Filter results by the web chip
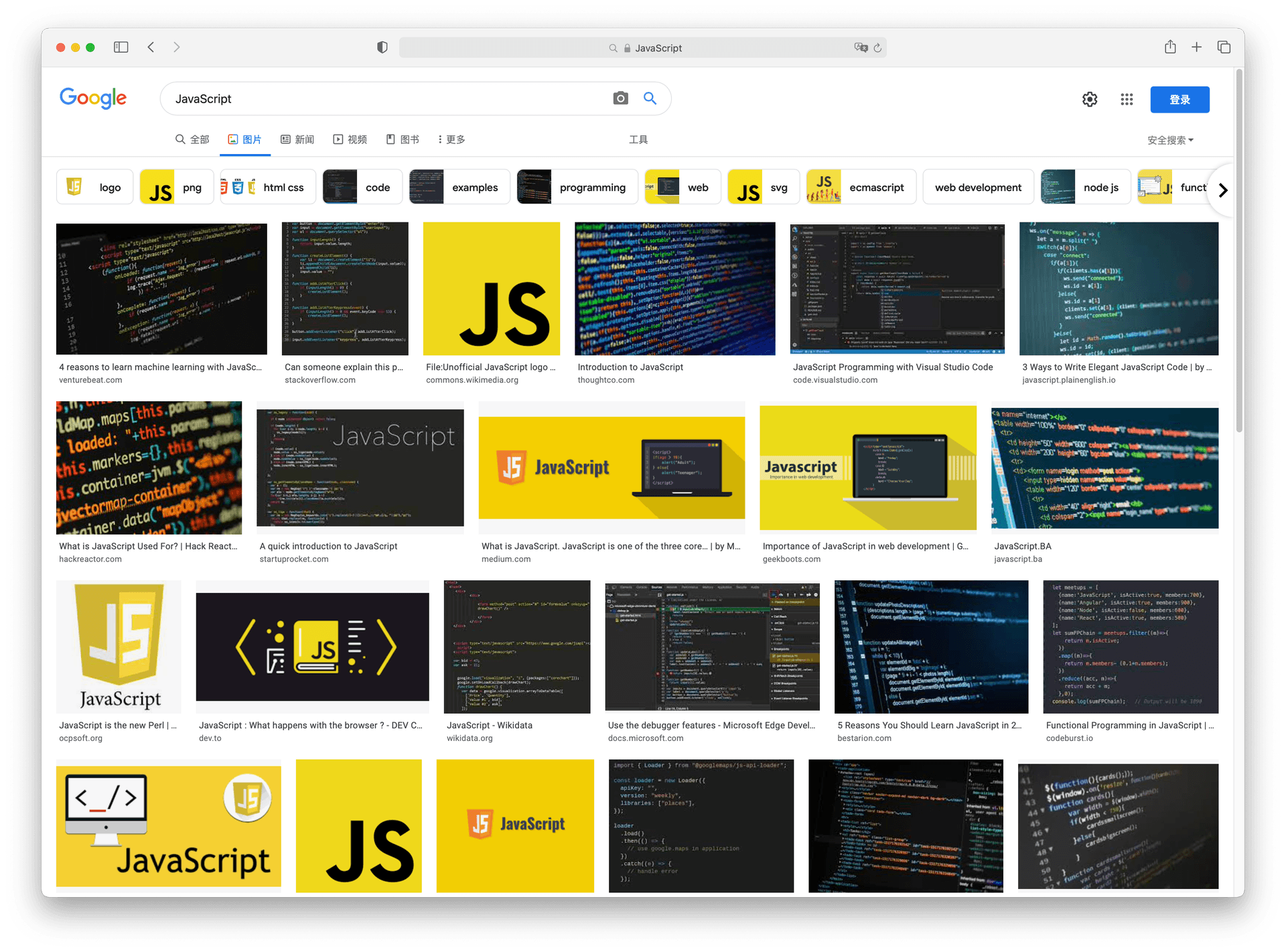The height and width of the screenshot is (952, 1286). coord(683,187)
